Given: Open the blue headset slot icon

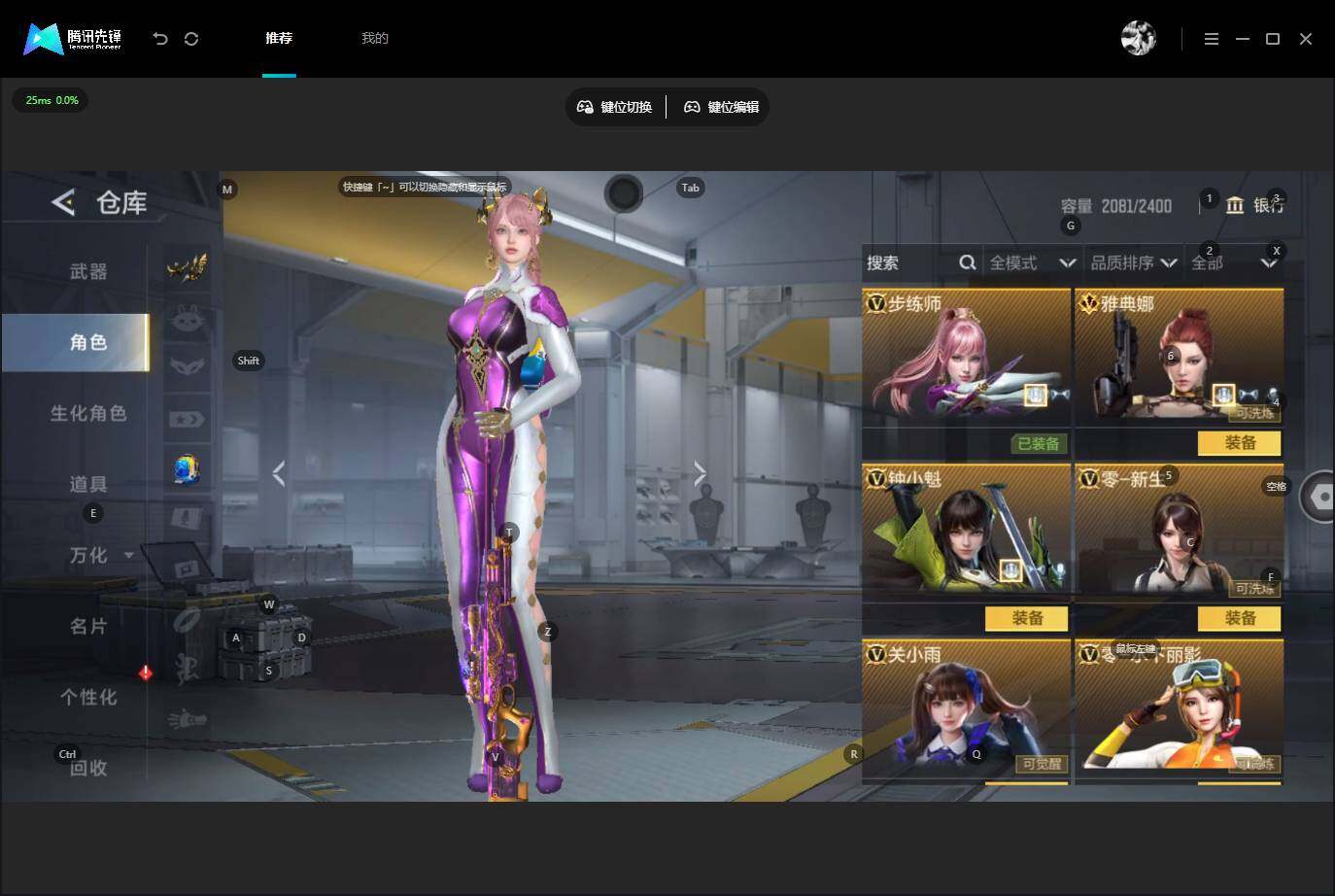Looking at the screenshot, I should click(x=187, y=469).
